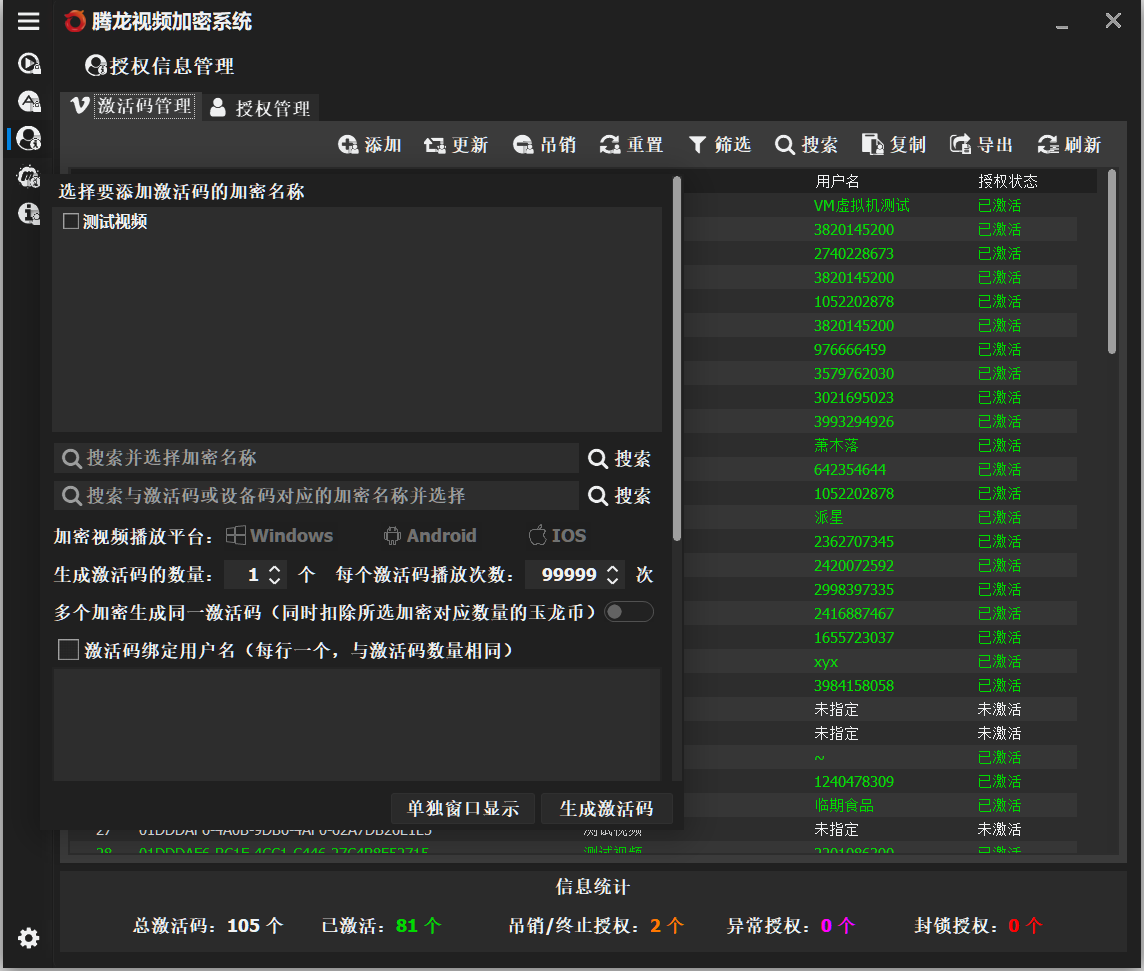Click 刷新 refresh button
Image resolution: width=1144 pixels, height=971 pixels.
tap(1070, 144)
